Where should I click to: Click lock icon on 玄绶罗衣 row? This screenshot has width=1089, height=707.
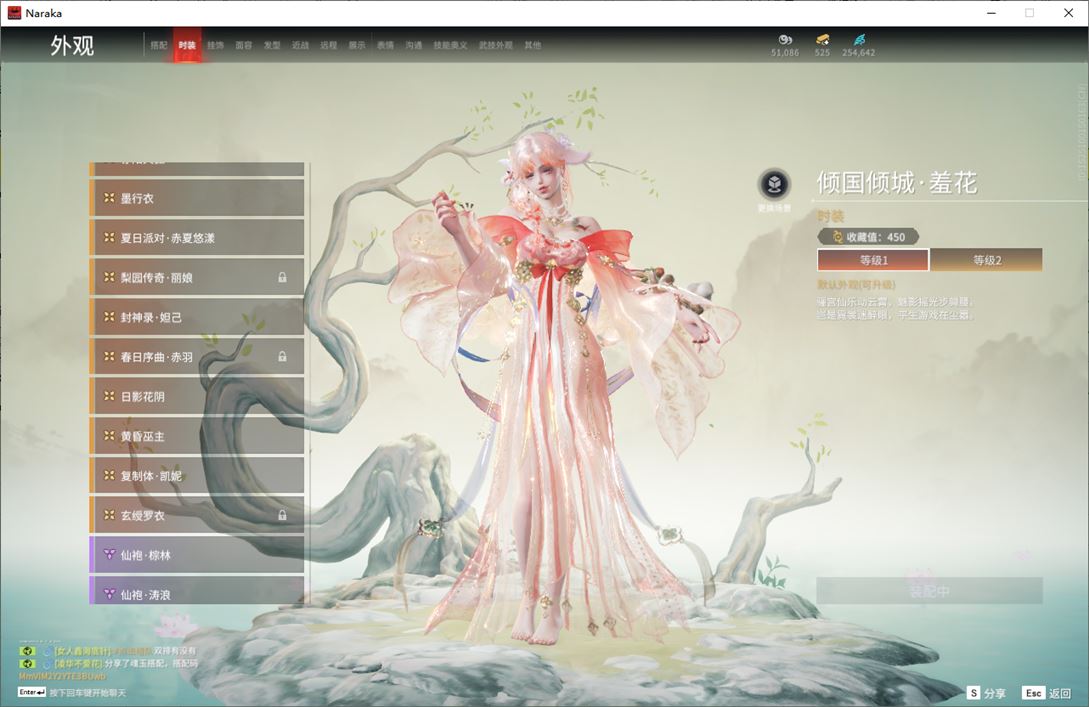coord(283,515)
